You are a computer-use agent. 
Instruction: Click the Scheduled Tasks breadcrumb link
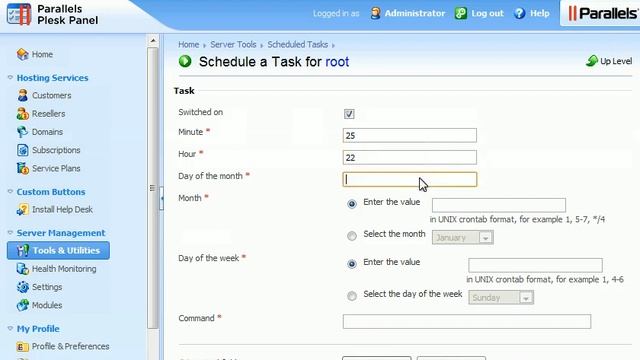click(298, 44)
